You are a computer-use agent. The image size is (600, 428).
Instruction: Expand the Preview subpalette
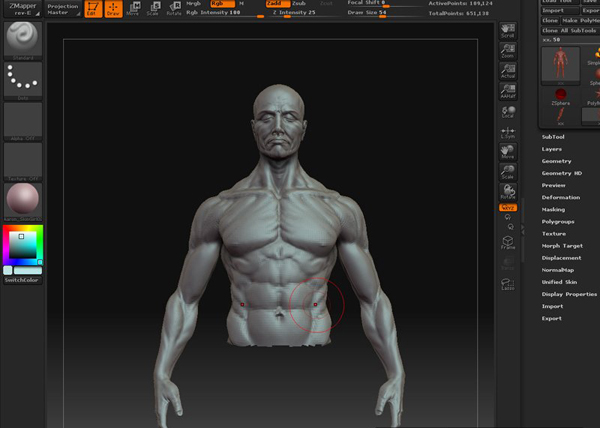(553, 186)
